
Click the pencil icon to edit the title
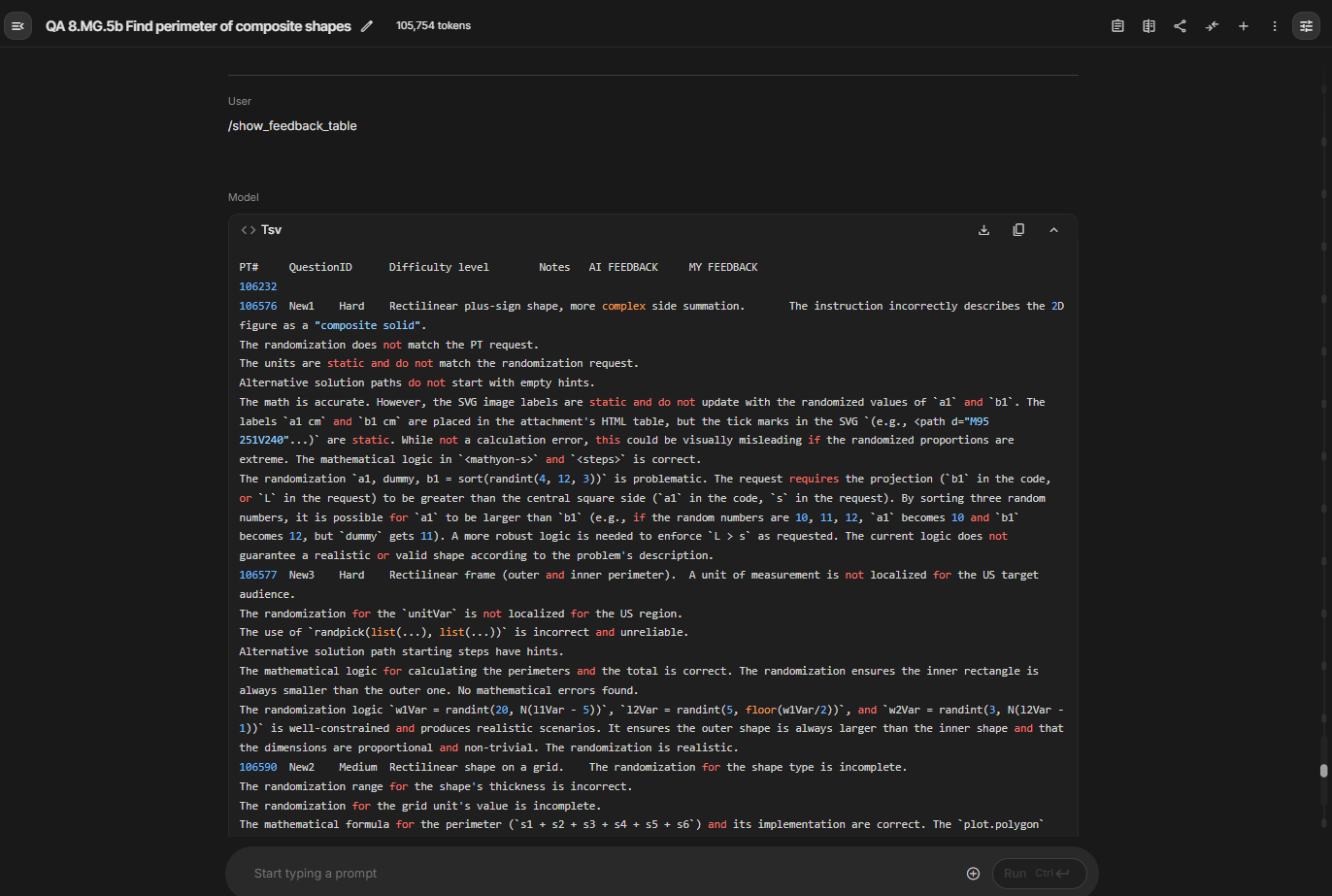367,26
